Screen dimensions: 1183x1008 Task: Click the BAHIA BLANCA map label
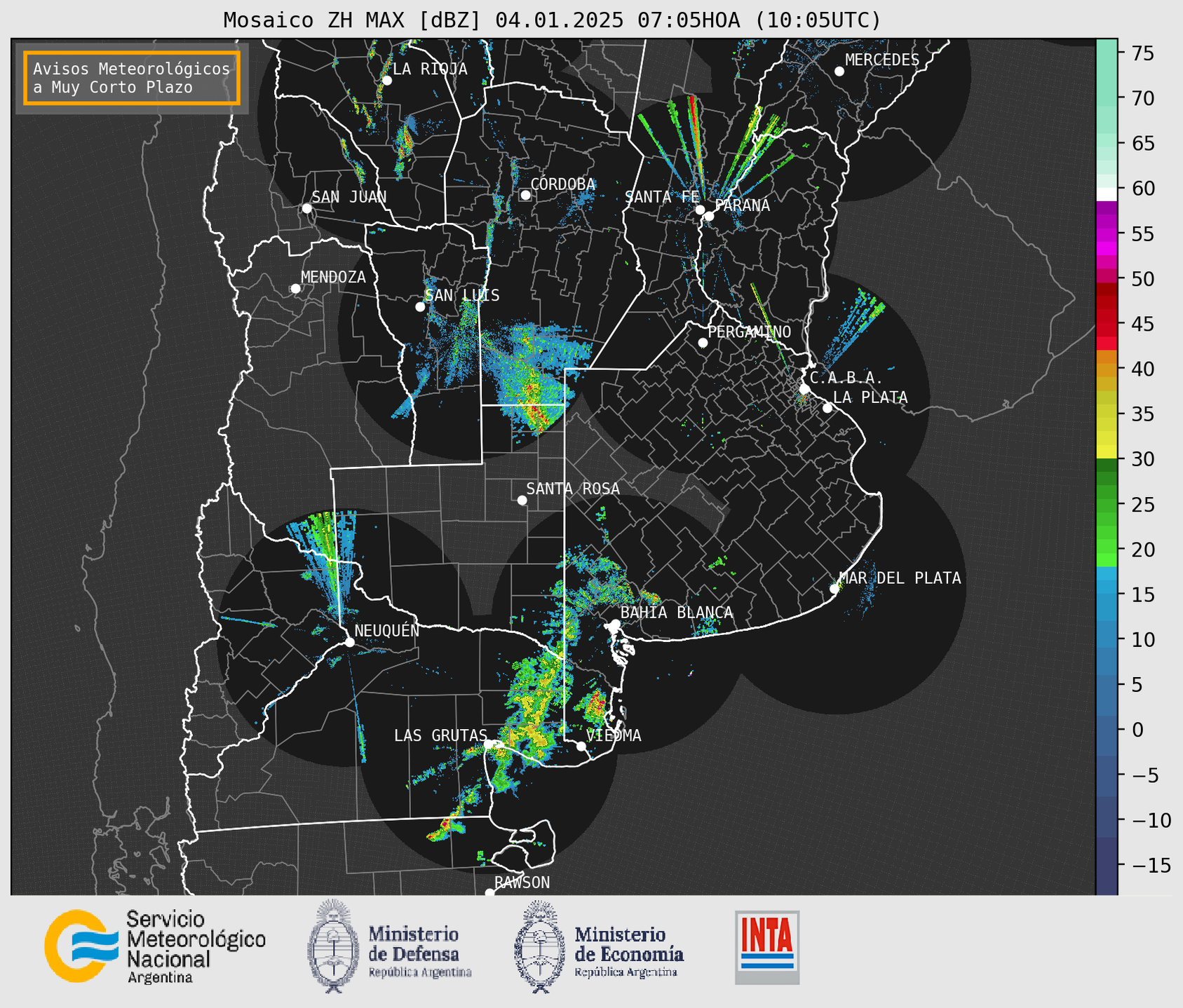coord(677,613)
